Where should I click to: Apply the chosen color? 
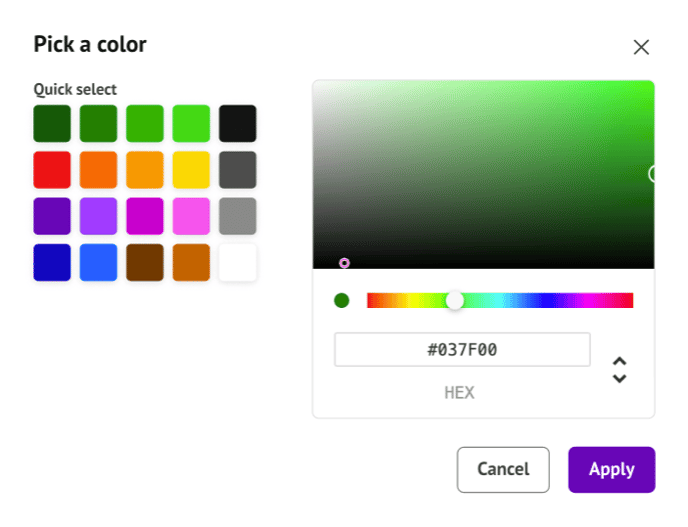pyautogui.click(x=612, y=470)
